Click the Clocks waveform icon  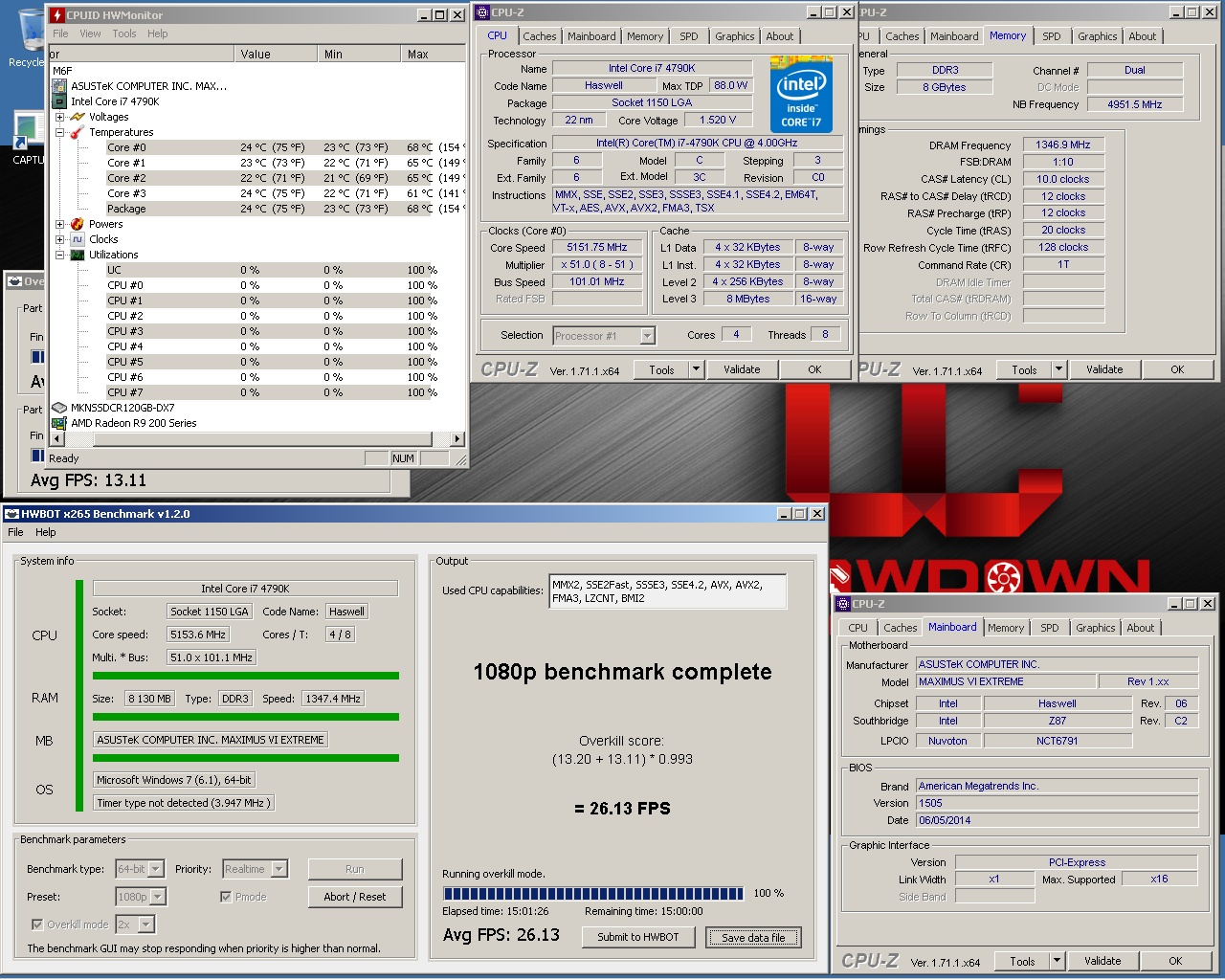point(78,239)
